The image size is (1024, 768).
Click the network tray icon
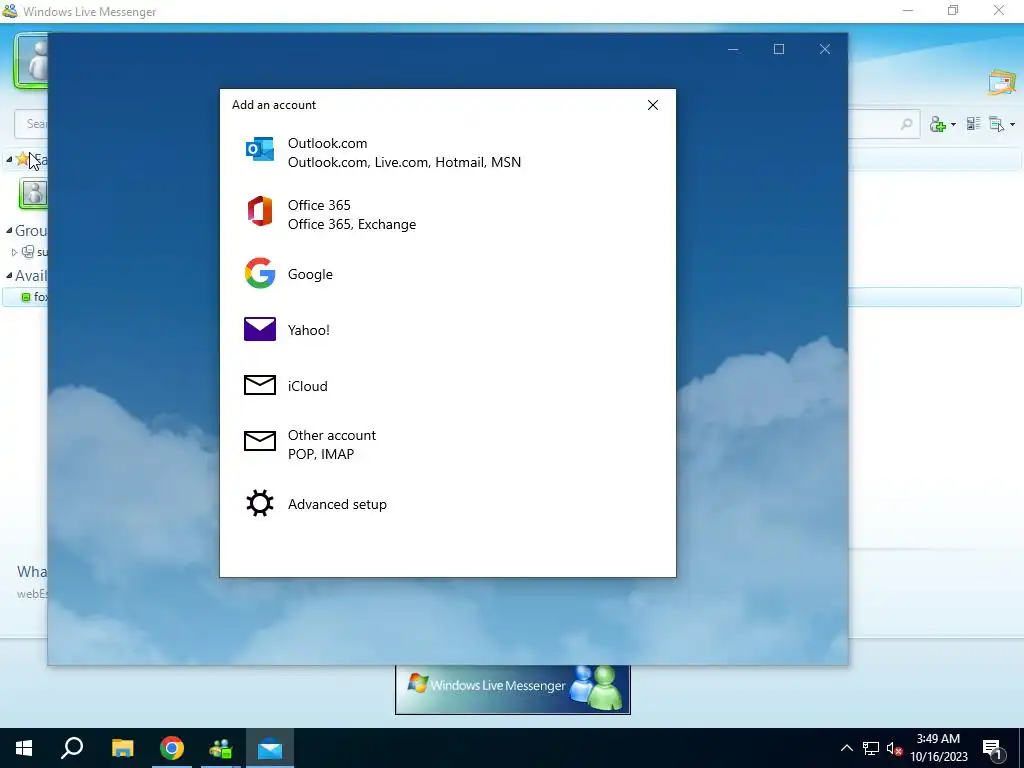pyautogui.click(x=871, y=748)
